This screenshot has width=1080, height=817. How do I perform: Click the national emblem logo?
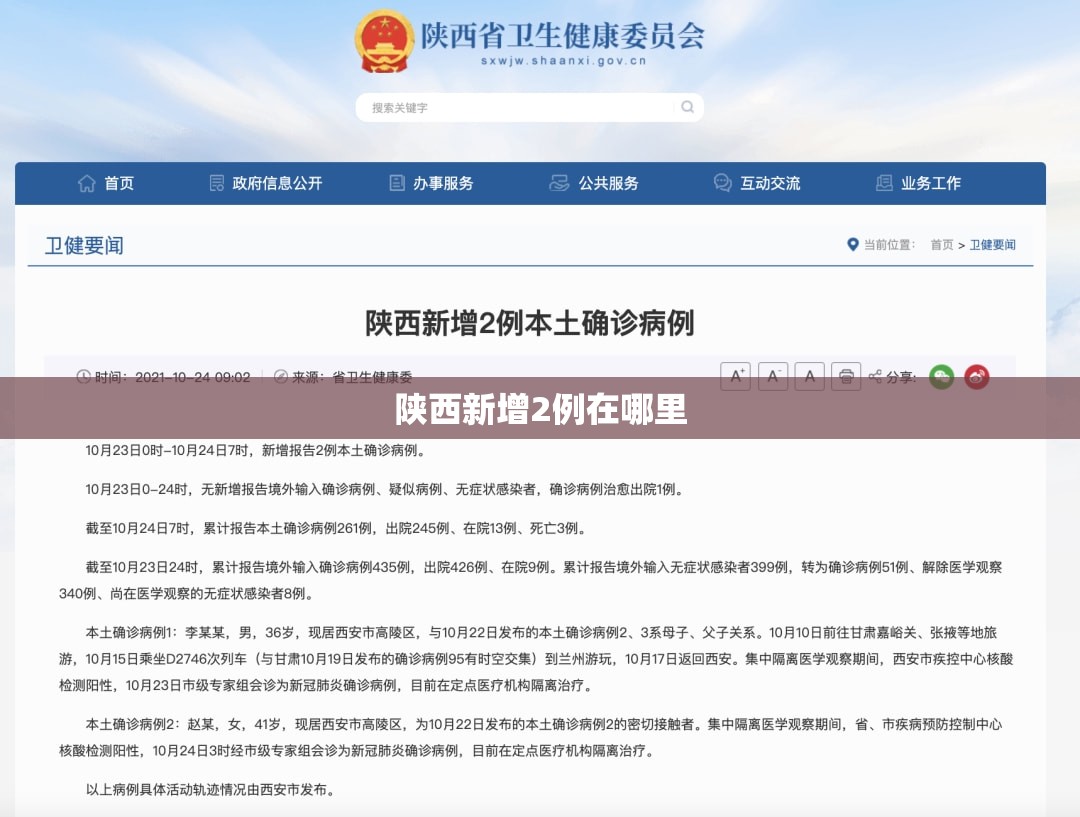tap(384, 40)
